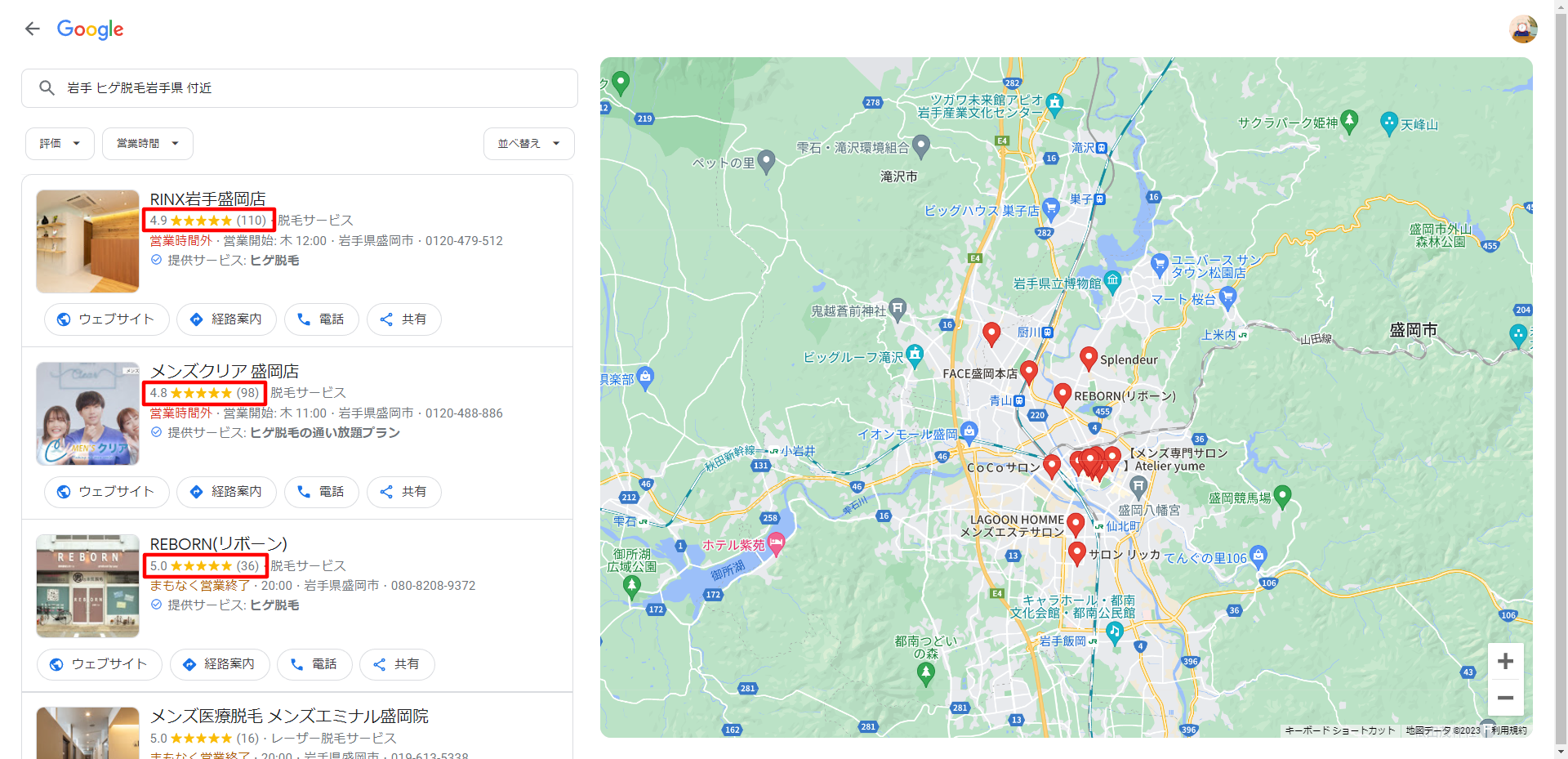The height and width of the screenshot is (759, 1568).
Task: Select the FACE盛岡本店 map pin
Action: click(x=1029, y=371)
